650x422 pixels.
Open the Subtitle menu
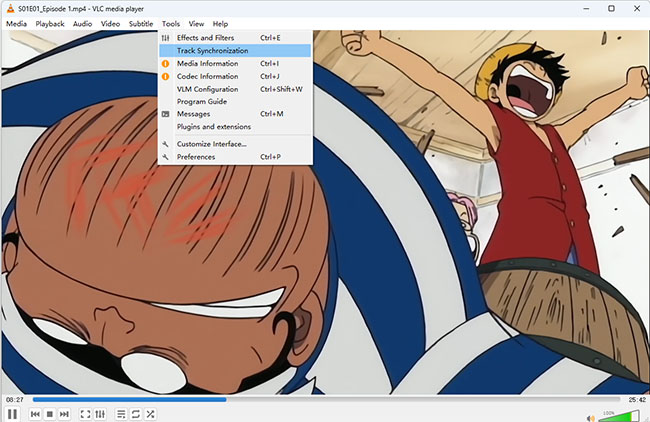coord(141,24)
